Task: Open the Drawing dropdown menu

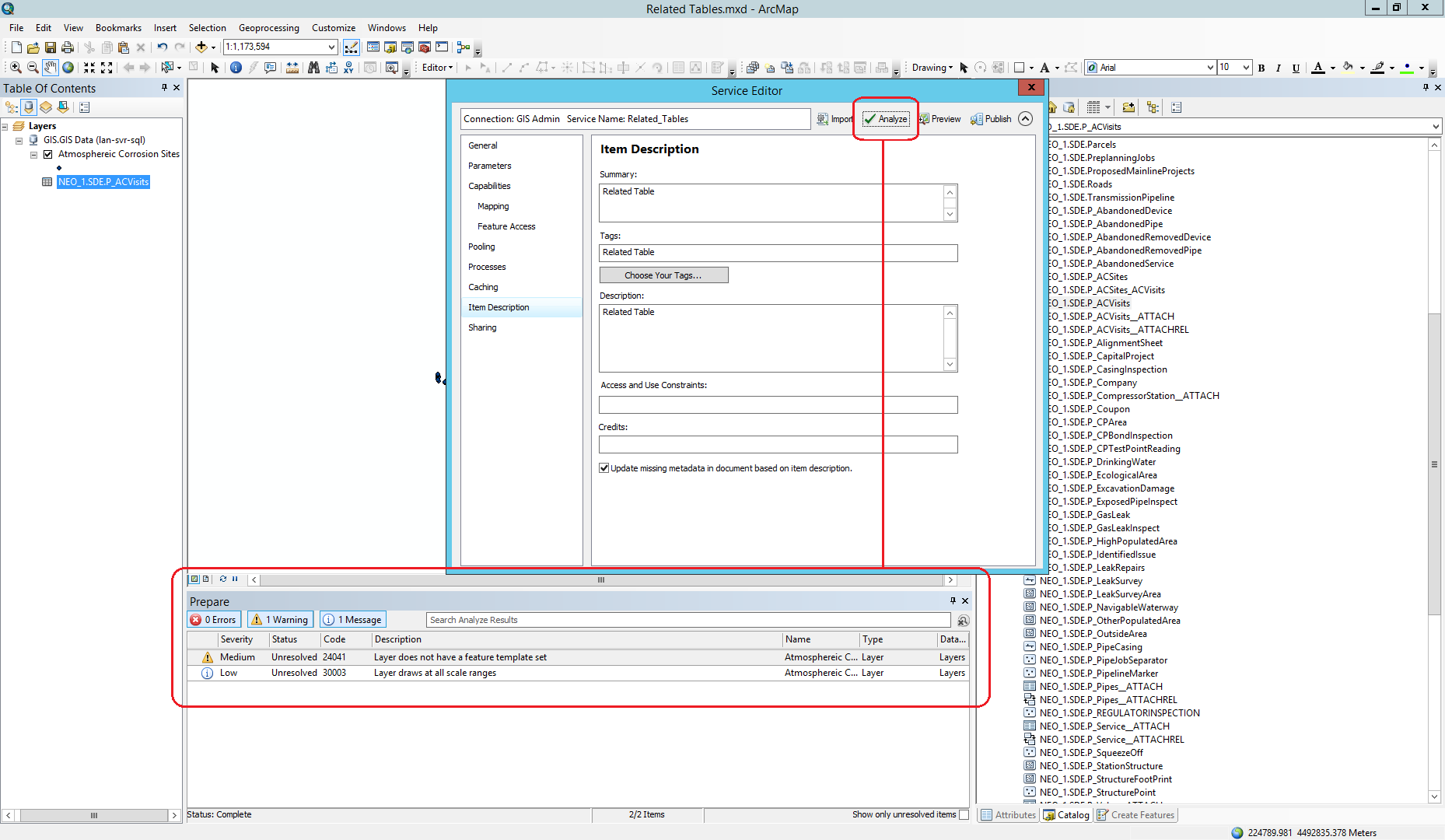Action: [932, 68]
